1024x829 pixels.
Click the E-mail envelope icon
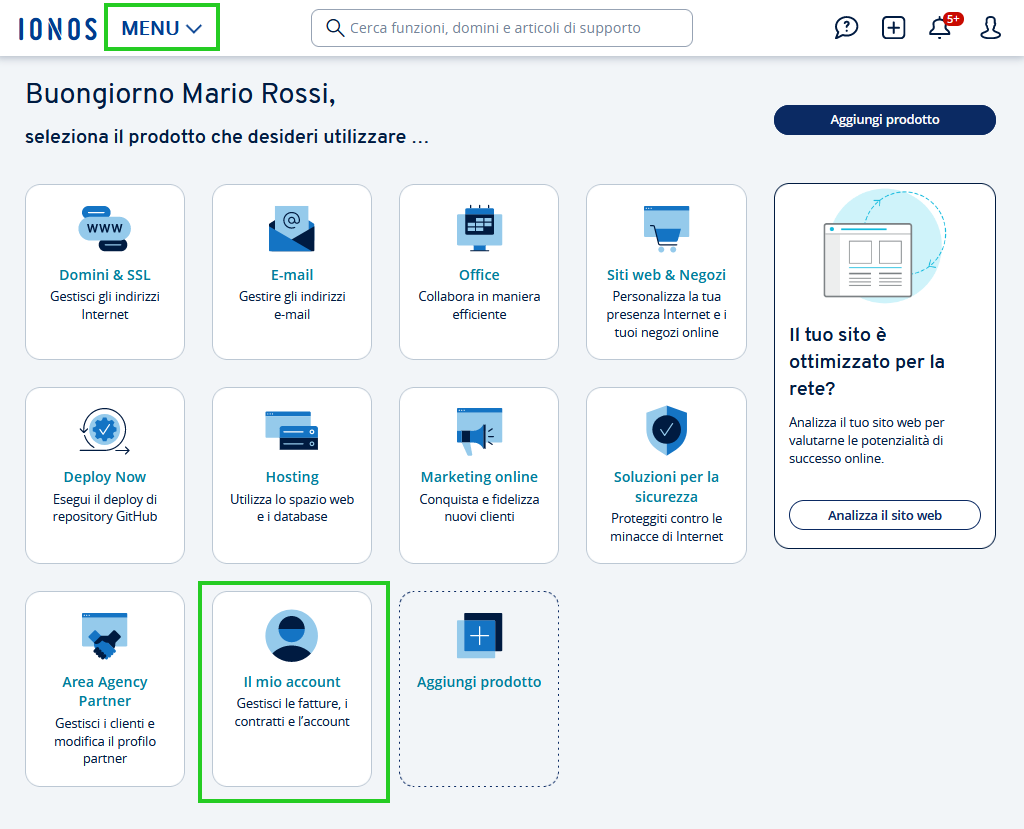click(x=292, y=229)
